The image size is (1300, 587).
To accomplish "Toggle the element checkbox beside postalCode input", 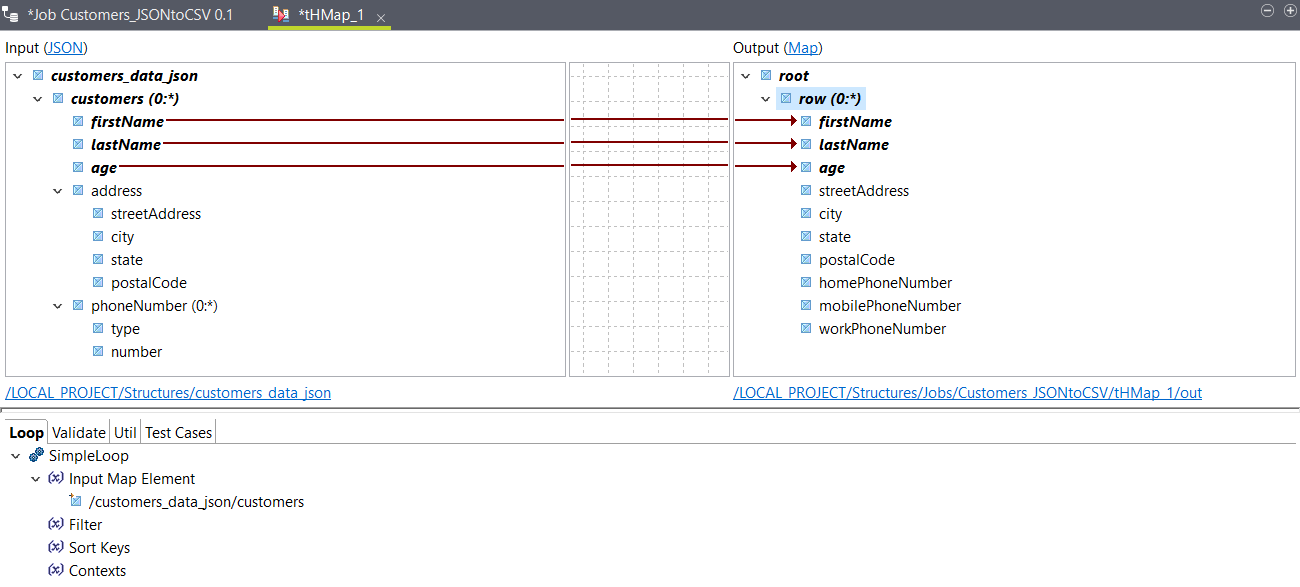I will [x=98, y=282].
